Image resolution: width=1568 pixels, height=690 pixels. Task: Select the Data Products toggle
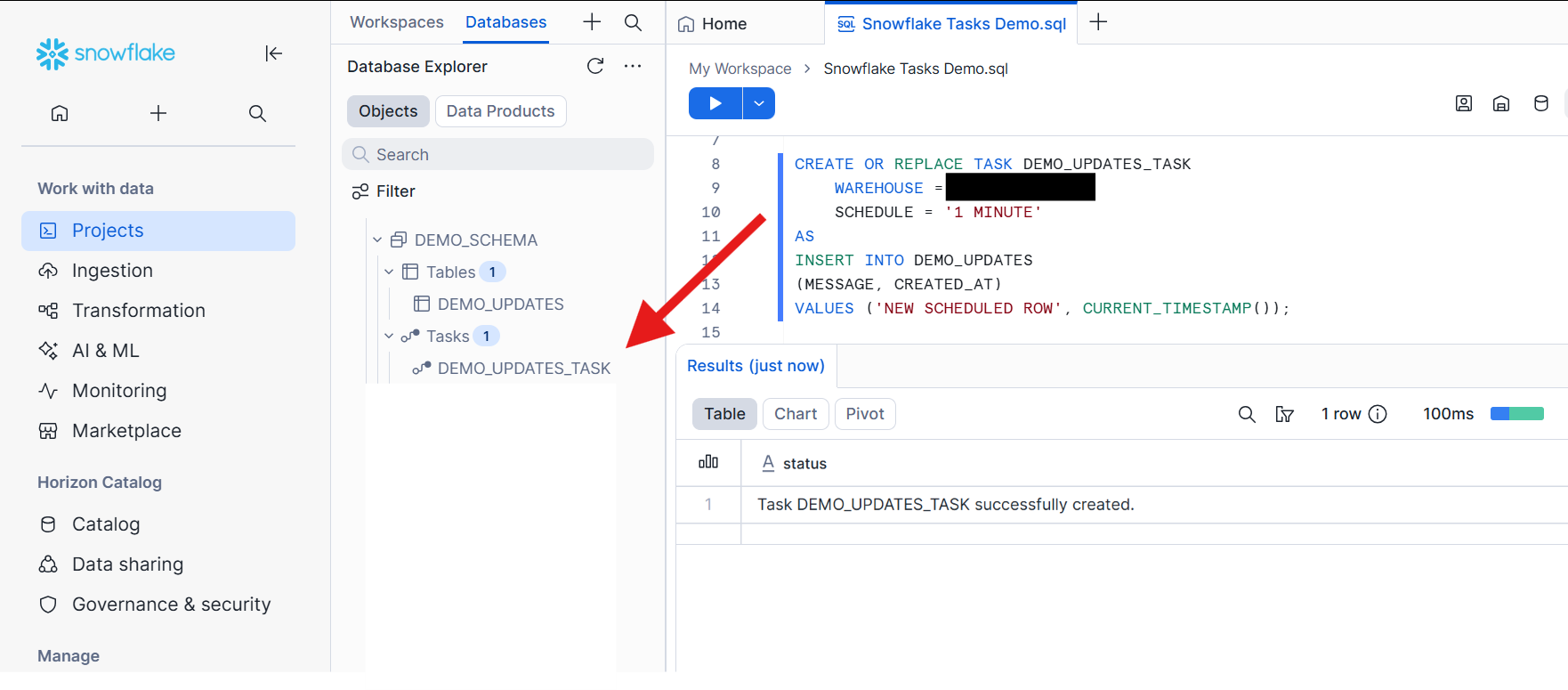pyautogui.click(x=500, y=111)
